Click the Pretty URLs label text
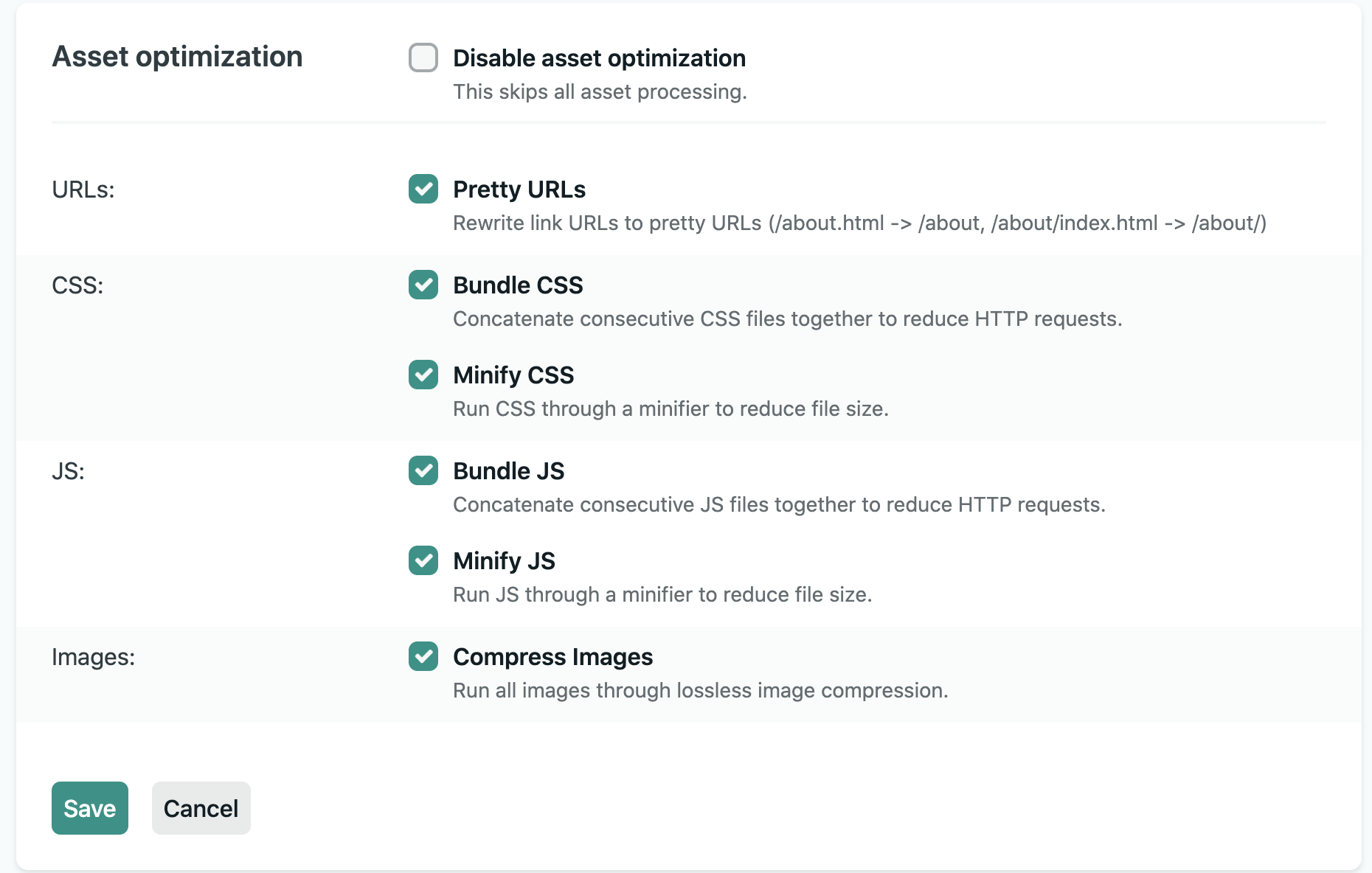 pyautogui.click(x=519, y=189)
